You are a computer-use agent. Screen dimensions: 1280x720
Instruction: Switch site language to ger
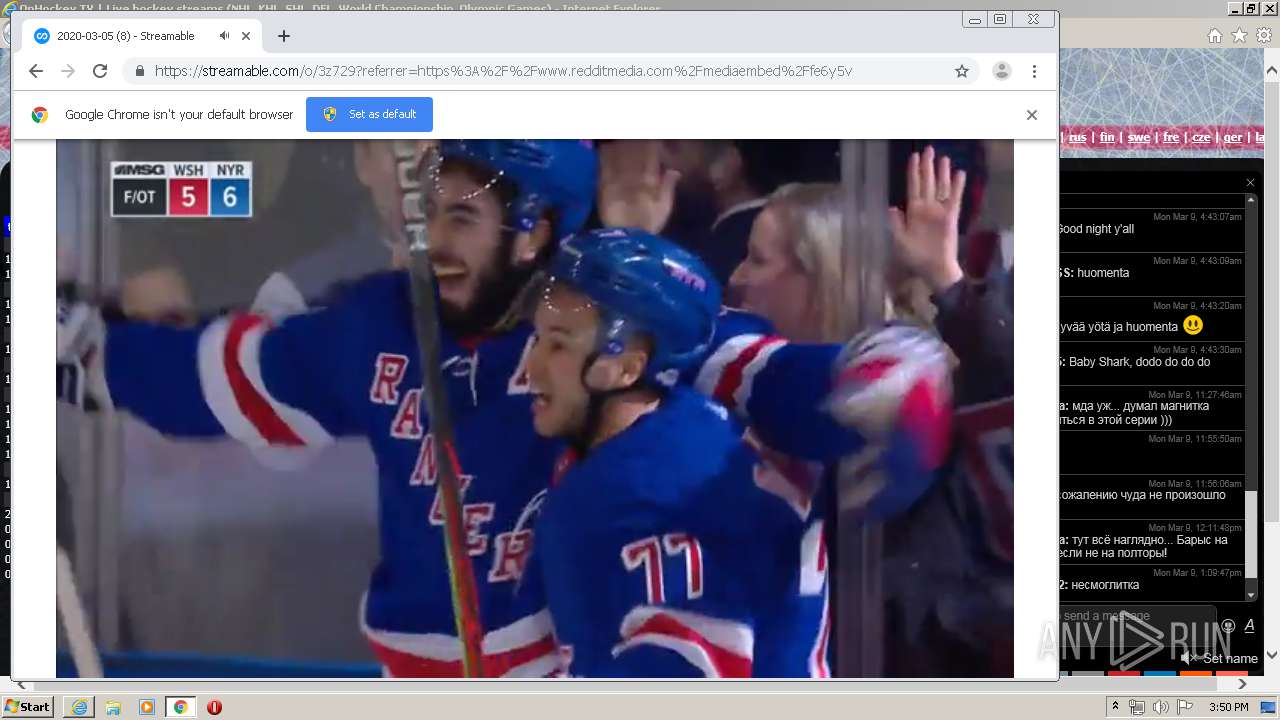[x=1233, y=137]
